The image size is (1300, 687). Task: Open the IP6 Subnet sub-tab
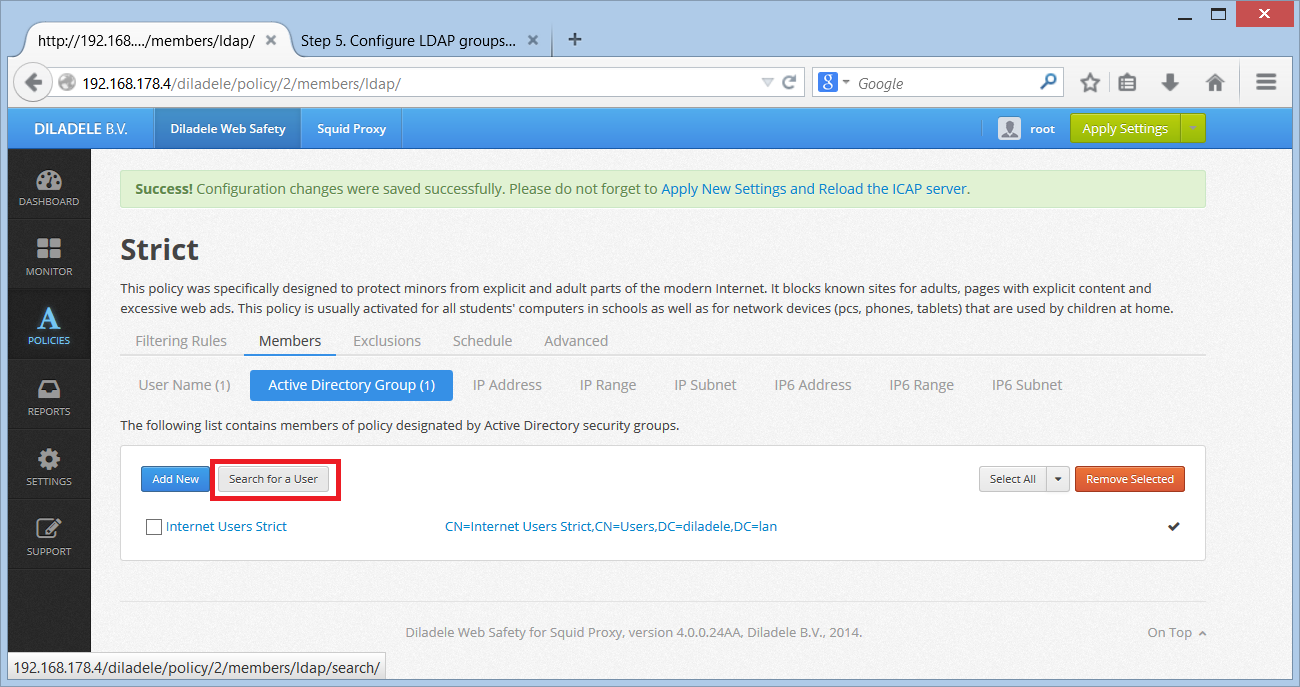point(1027,385)
